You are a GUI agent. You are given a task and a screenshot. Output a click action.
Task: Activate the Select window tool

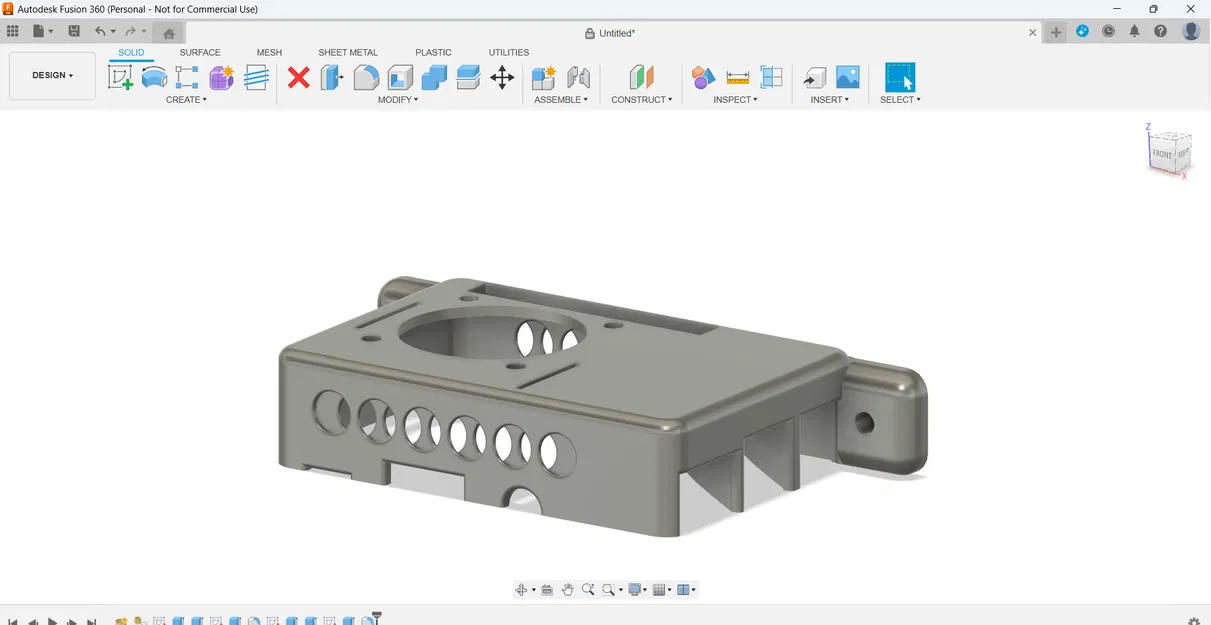(x=900, y=77)
